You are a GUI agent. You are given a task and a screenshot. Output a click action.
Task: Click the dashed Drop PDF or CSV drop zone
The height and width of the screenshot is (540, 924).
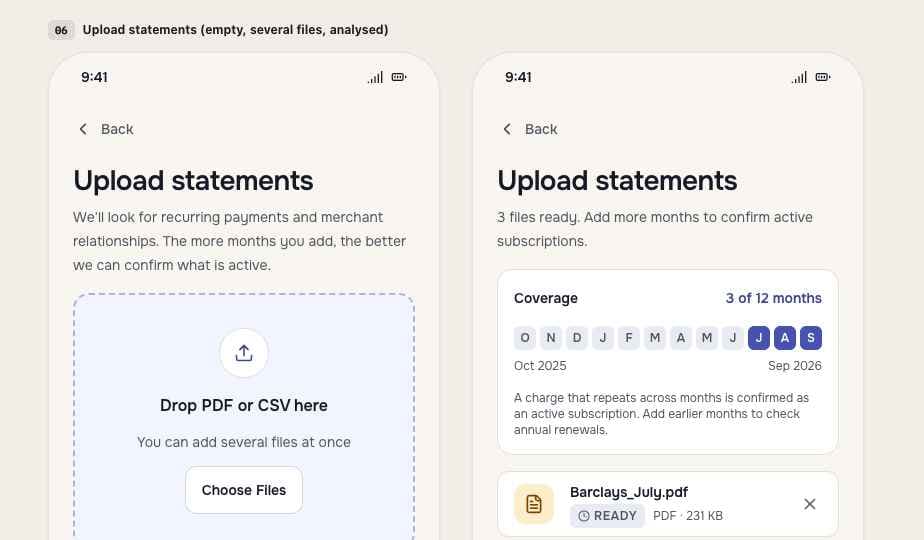click(x=244, y=416)
